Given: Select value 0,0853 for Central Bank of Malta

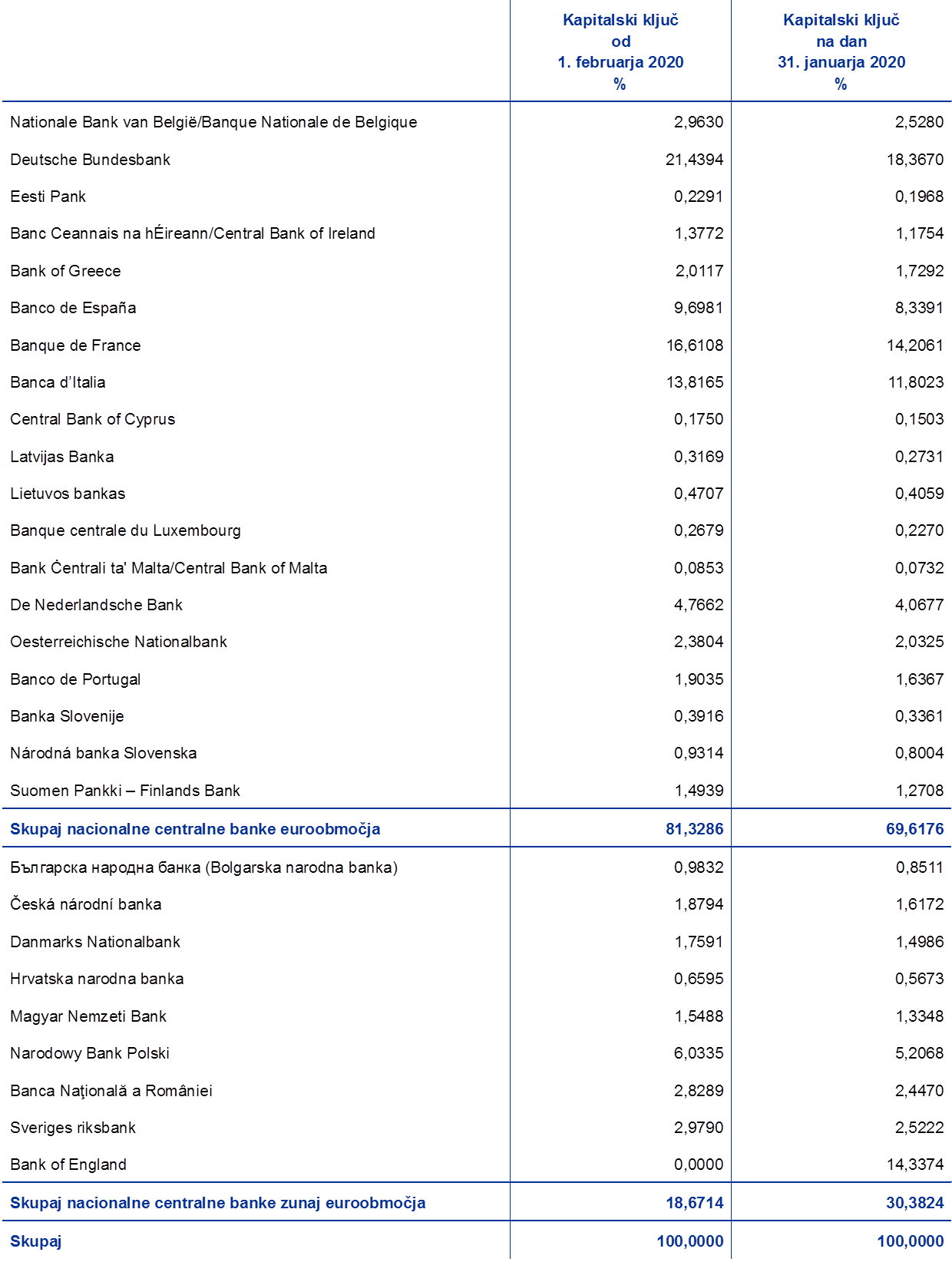Looking at the screenshot, I should (x=699, y=568).
